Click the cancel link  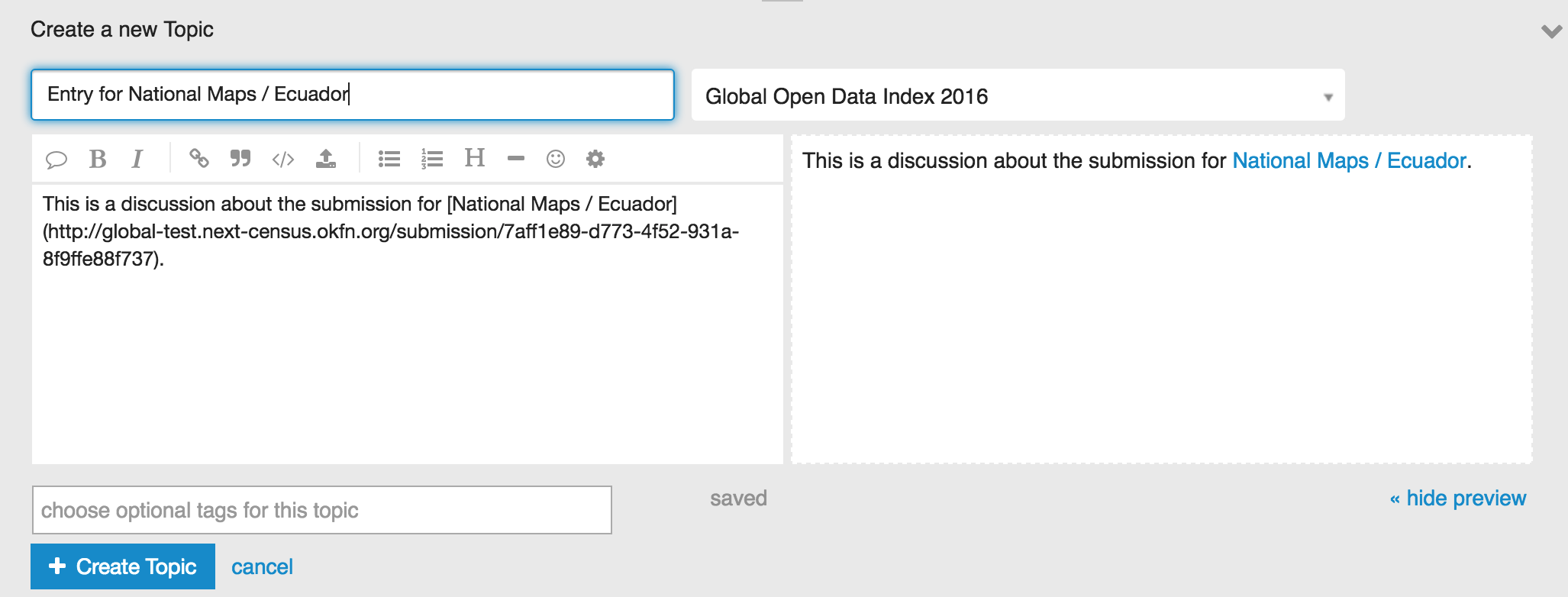[262, 567]
